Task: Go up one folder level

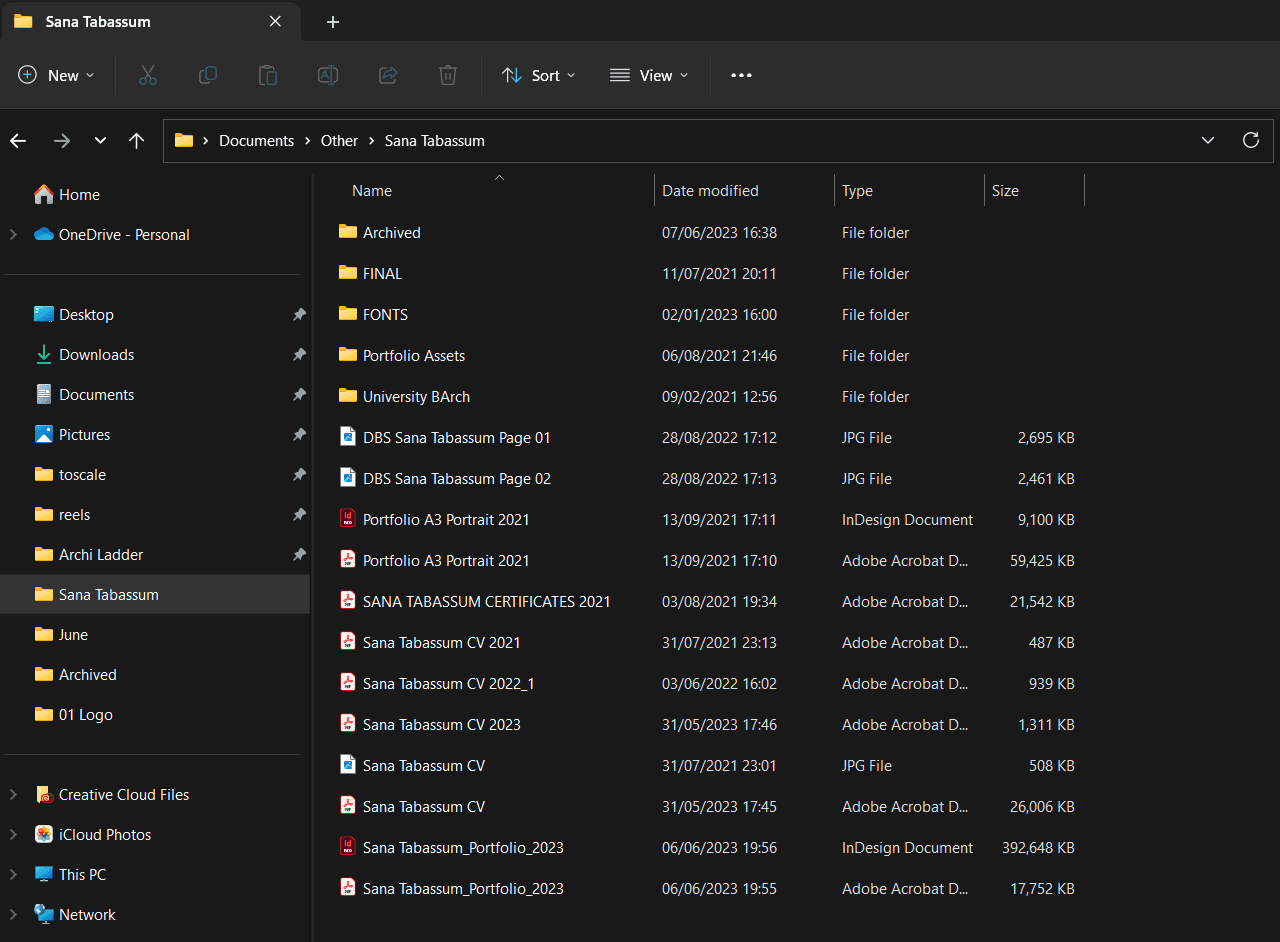Action: (x=137, y=141)
